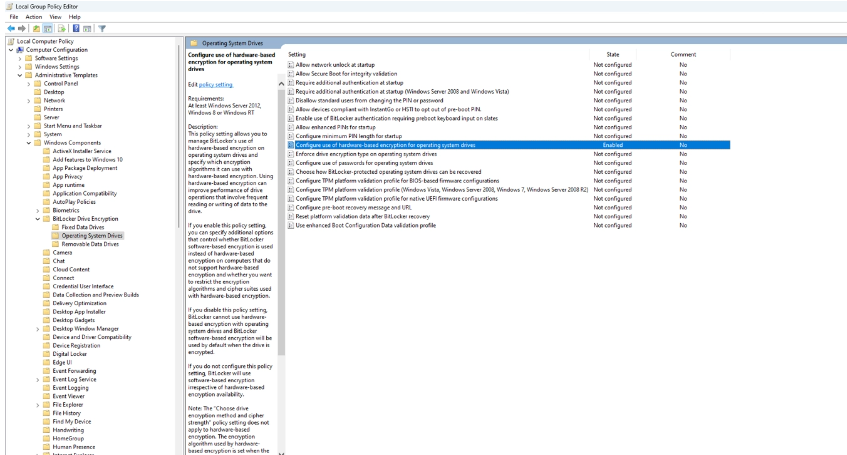Toggle the Show/Hide Console Tree icon
The width and height of the screenshot is (847, 455).
click(x=50, y=29)
